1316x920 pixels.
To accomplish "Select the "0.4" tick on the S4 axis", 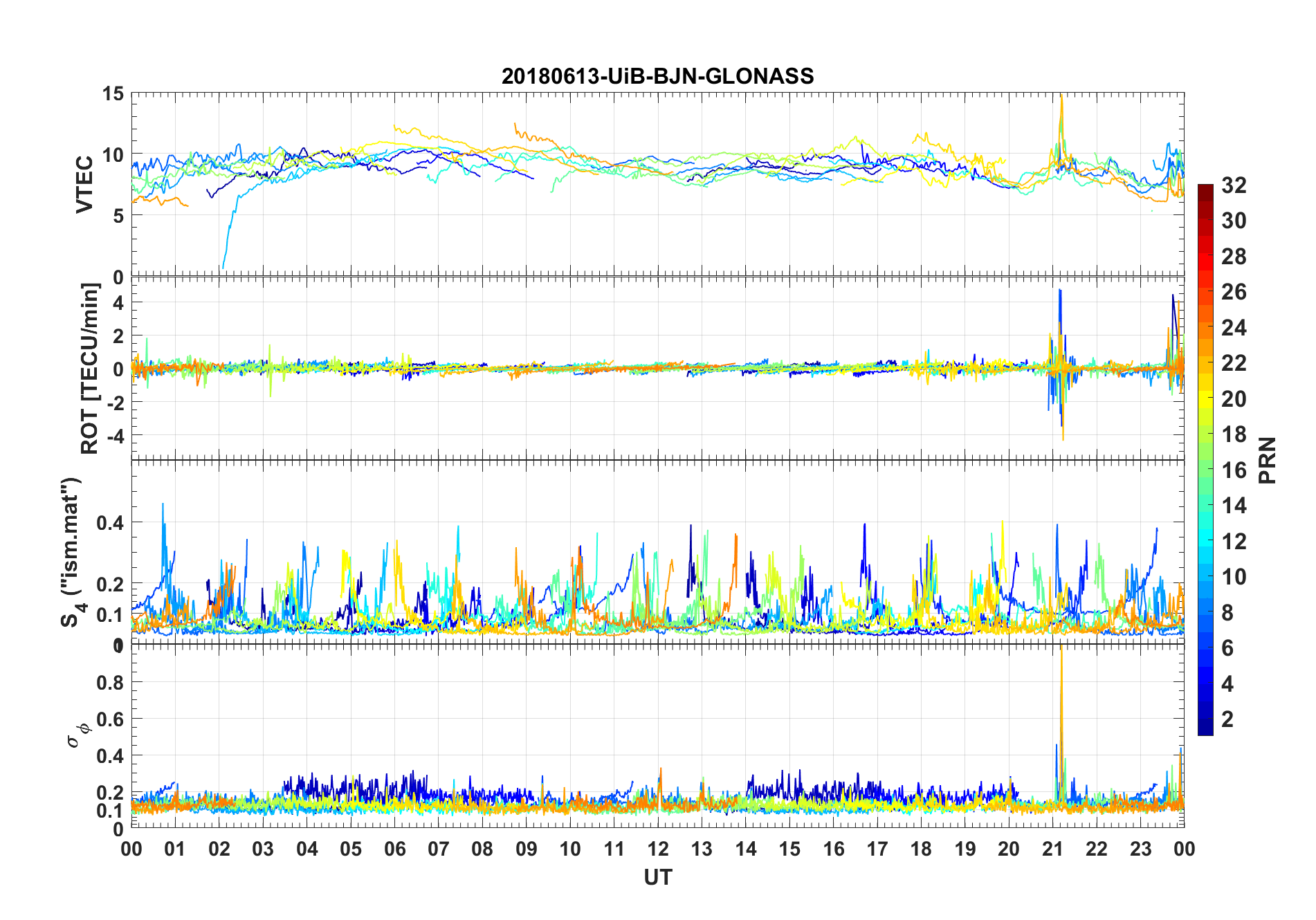I will (x=110, y=523).
